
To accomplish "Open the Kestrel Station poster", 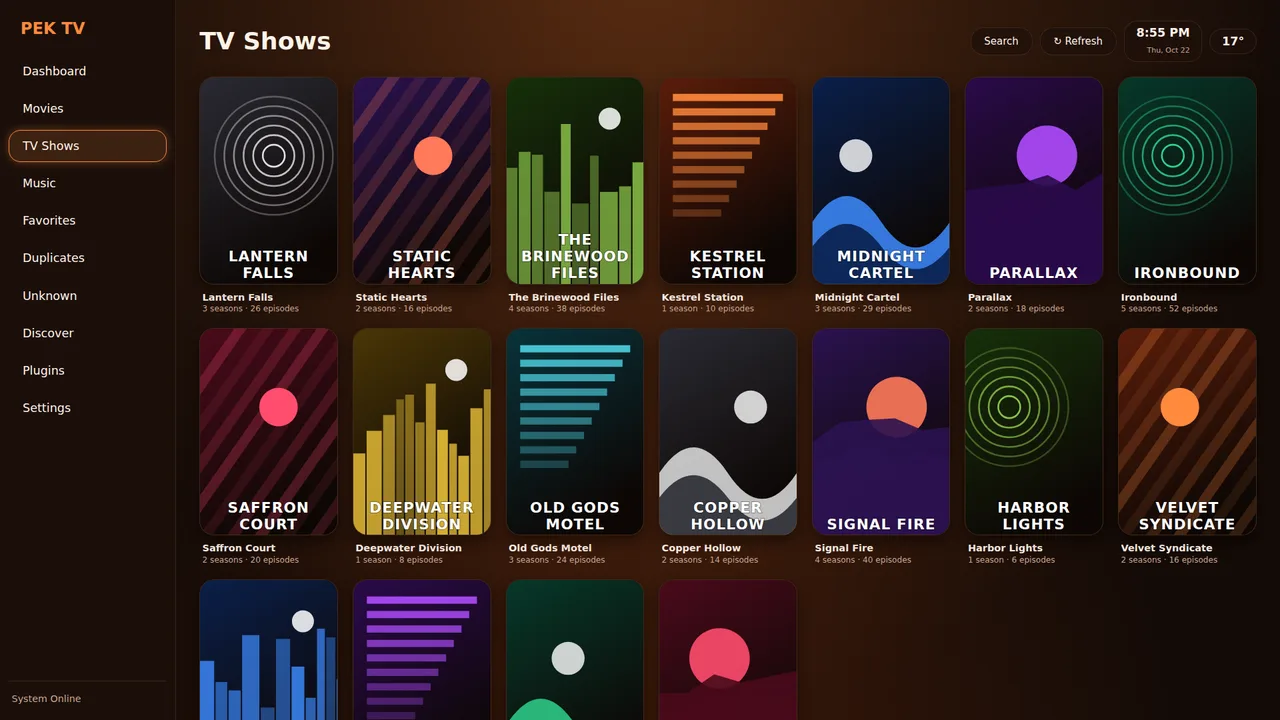I will (728, 181).
